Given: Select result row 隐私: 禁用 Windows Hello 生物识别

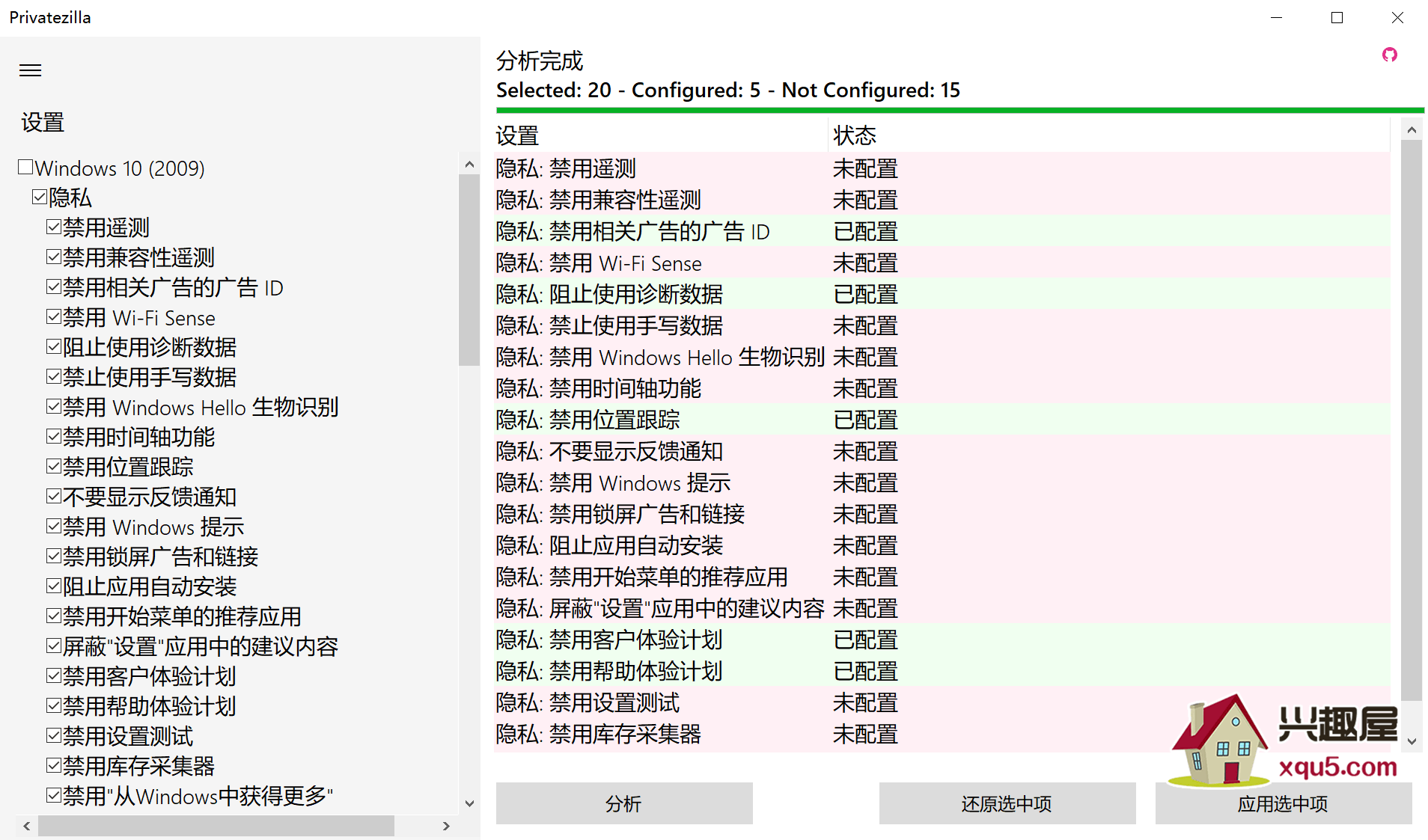Looking at the screenshot, I should (x=942, y=357).
